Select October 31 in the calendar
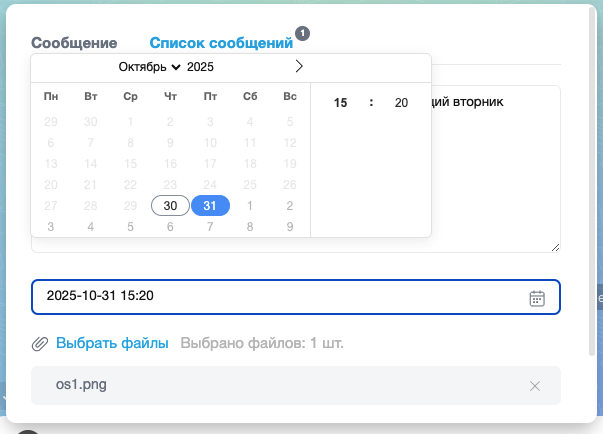This screenshot has height=434, width=603. [x=210, y=205]
